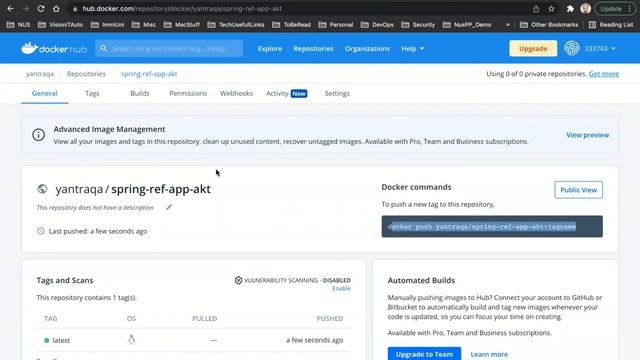The width and height of the screenshot is (640, 360).
Task: Open the Other Bookmarks folder
Action: [x=549, y=24]
